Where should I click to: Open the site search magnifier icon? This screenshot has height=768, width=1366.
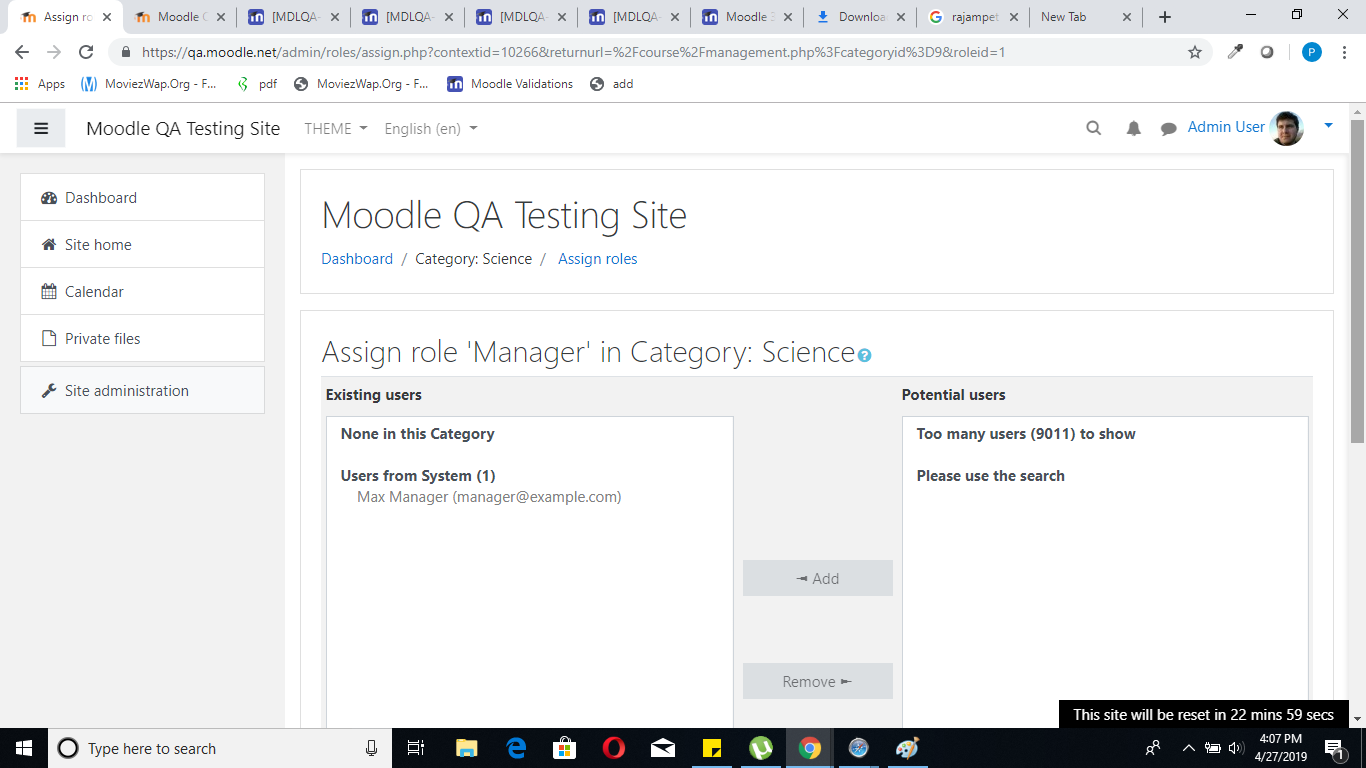pos(1094,128)
